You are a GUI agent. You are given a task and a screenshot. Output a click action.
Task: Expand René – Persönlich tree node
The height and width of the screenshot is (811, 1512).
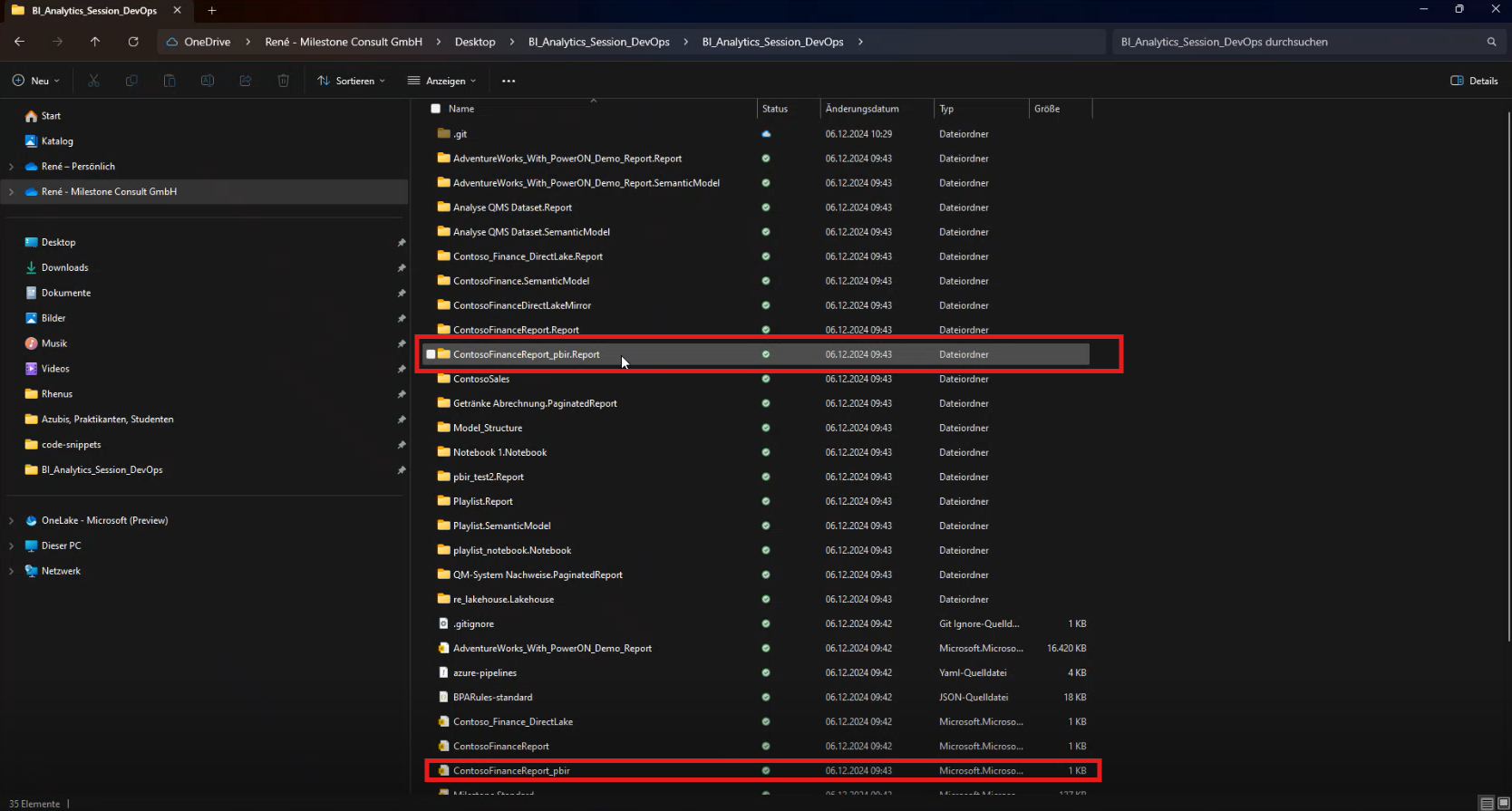click(11, 167)
